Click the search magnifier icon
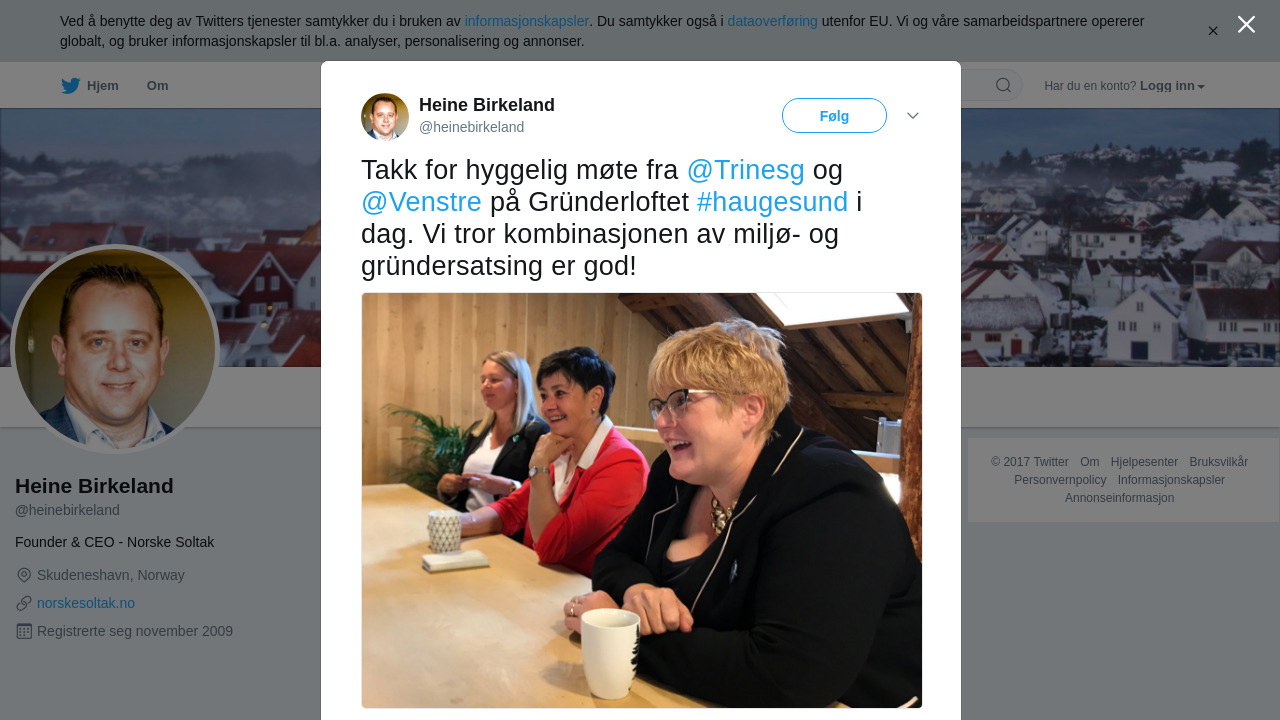This screenshot has height=720, width=1280. (x=1003, y=85)
